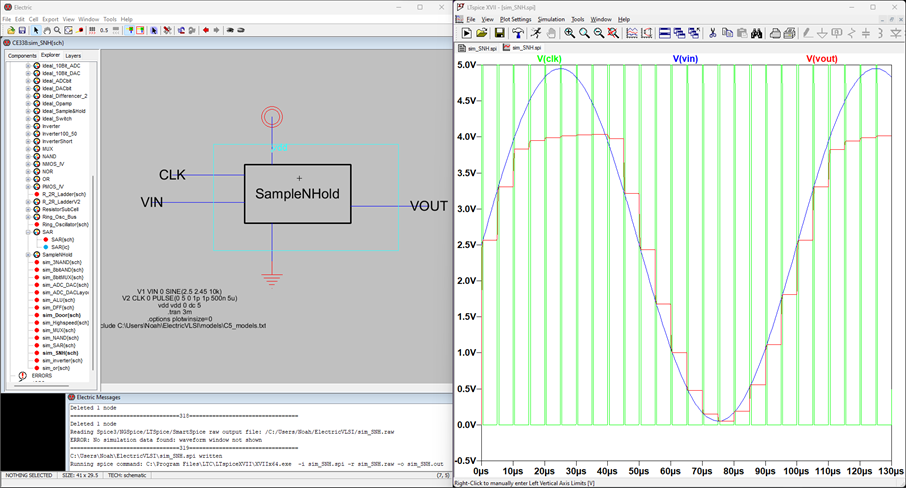Screen dimensions: 906x488
Task: Select ERRORS node in explorer tree
Action: [42, 375]
